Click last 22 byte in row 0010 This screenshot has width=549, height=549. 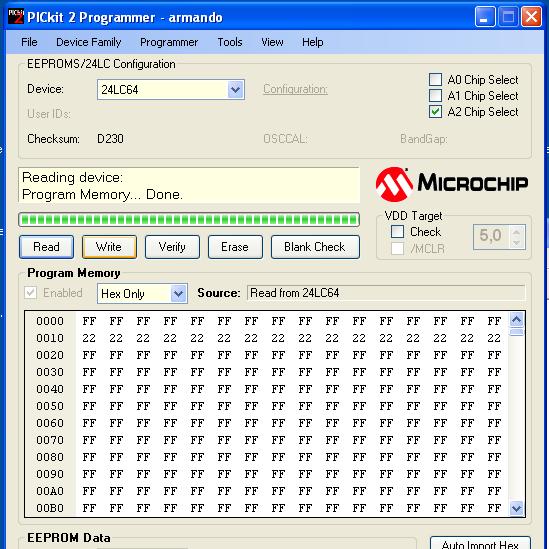tap(494, 338)
